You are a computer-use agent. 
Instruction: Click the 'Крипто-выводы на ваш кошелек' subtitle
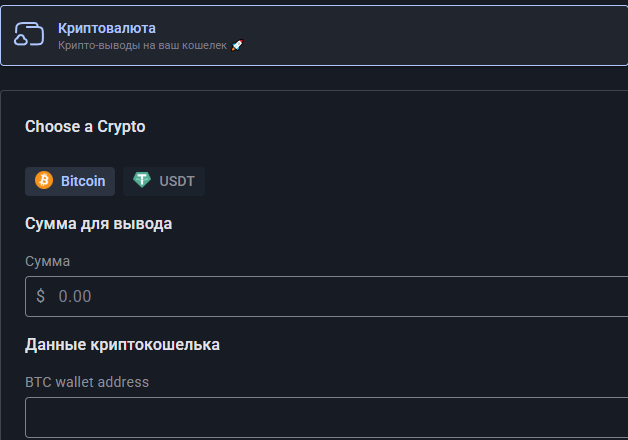[x=143, y=46]
